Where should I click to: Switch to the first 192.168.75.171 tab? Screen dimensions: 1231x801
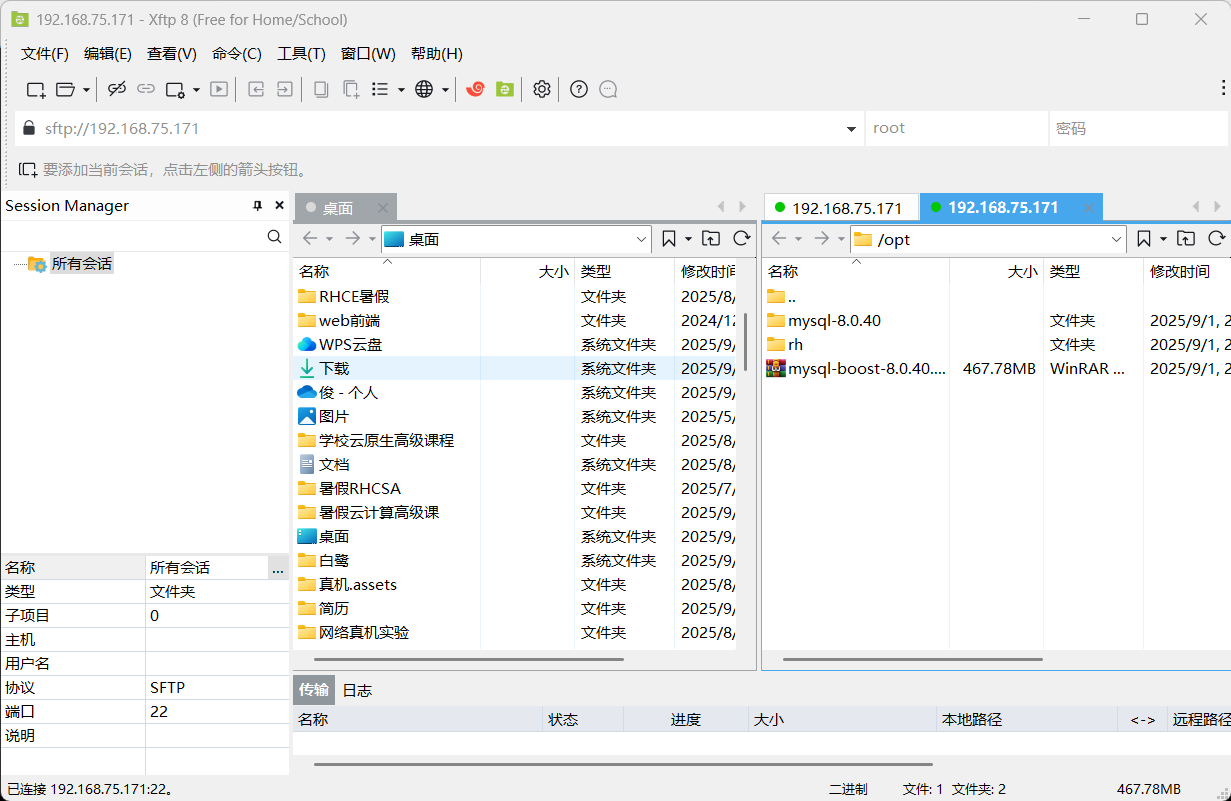[x=841, y=208]
